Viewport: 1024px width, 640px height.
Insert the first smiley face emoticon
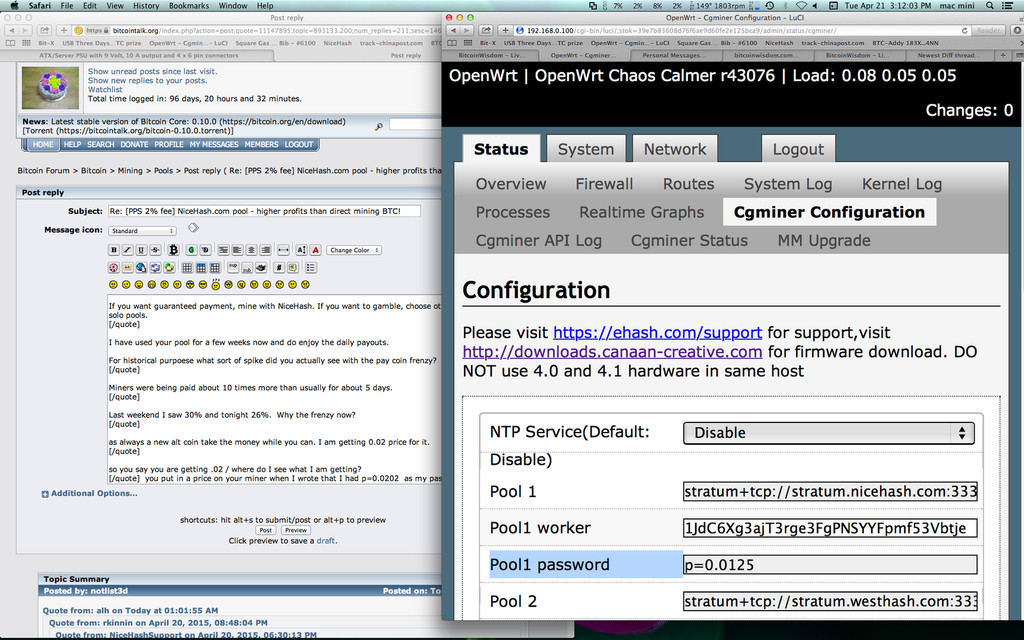tap(113, 285)
